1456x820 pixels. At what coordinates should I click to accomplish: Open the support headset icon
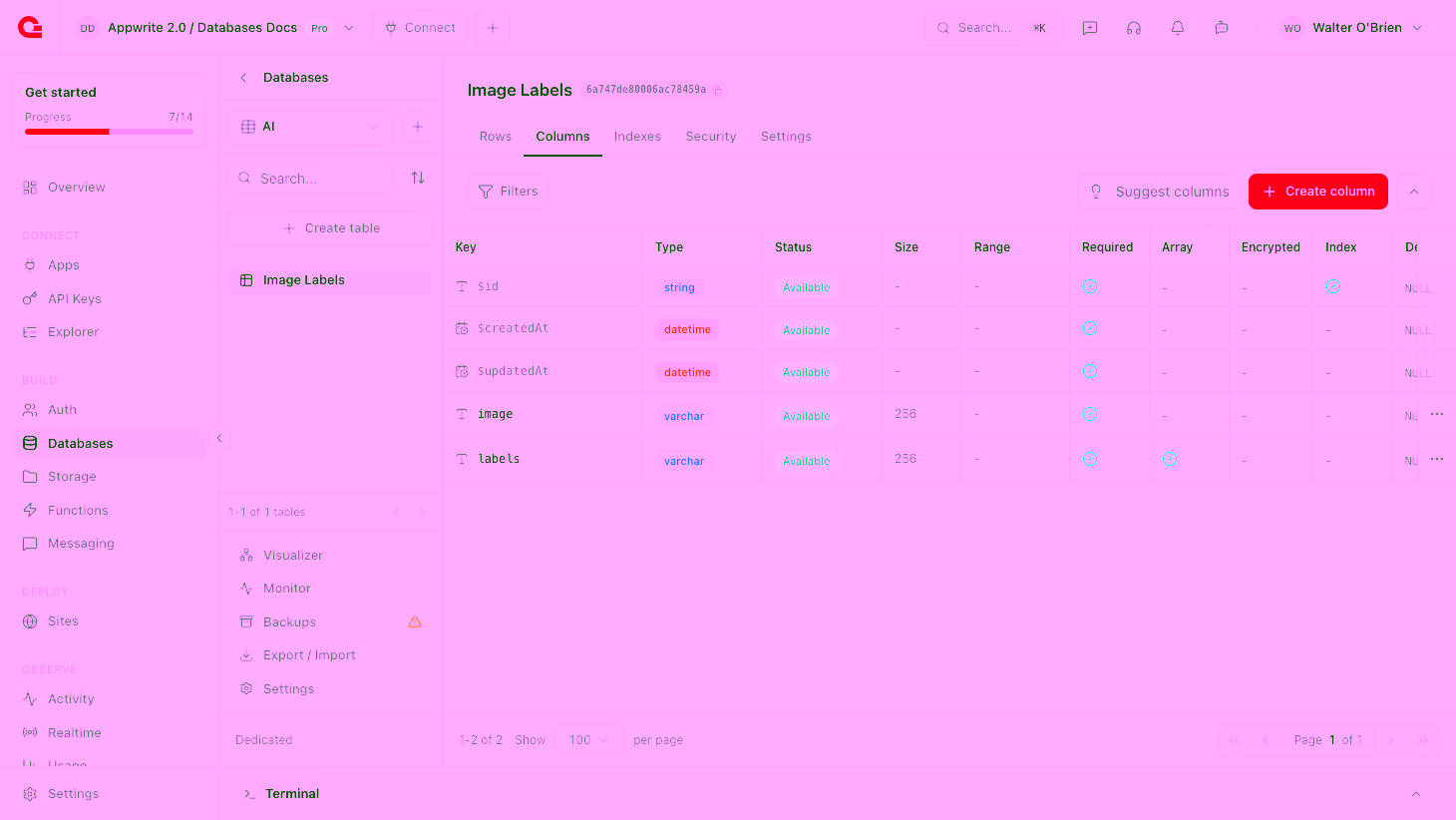pos(1134,28)
